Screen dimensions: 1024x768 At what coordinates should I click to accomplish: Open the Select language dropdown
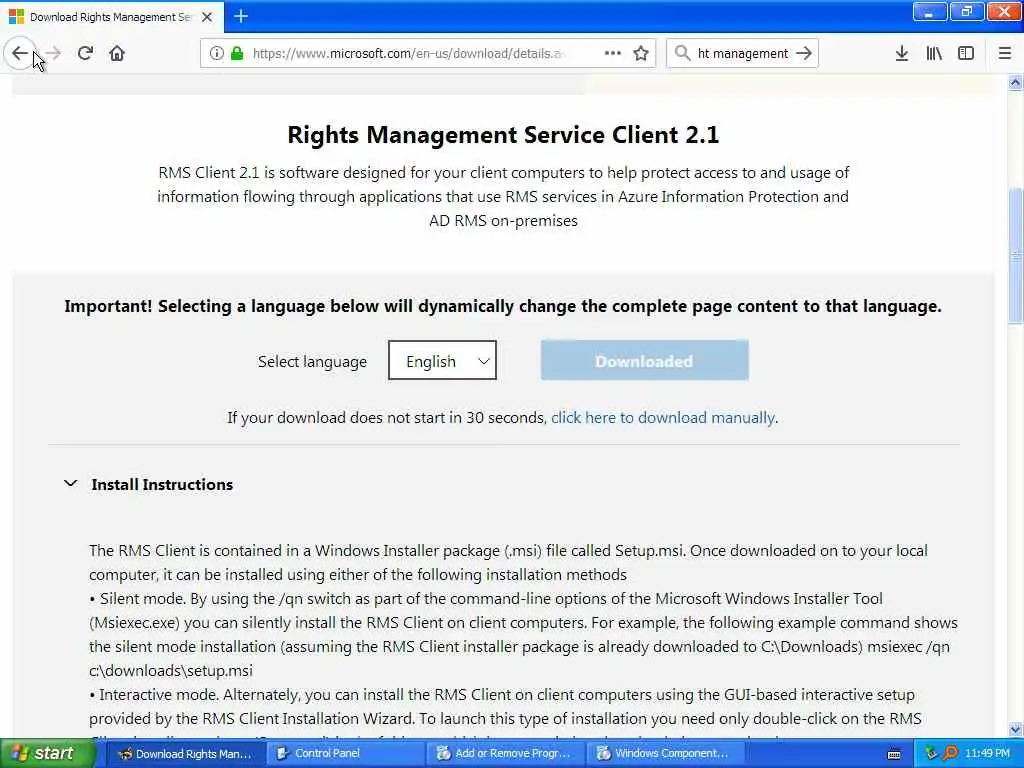tap(442, 360)
